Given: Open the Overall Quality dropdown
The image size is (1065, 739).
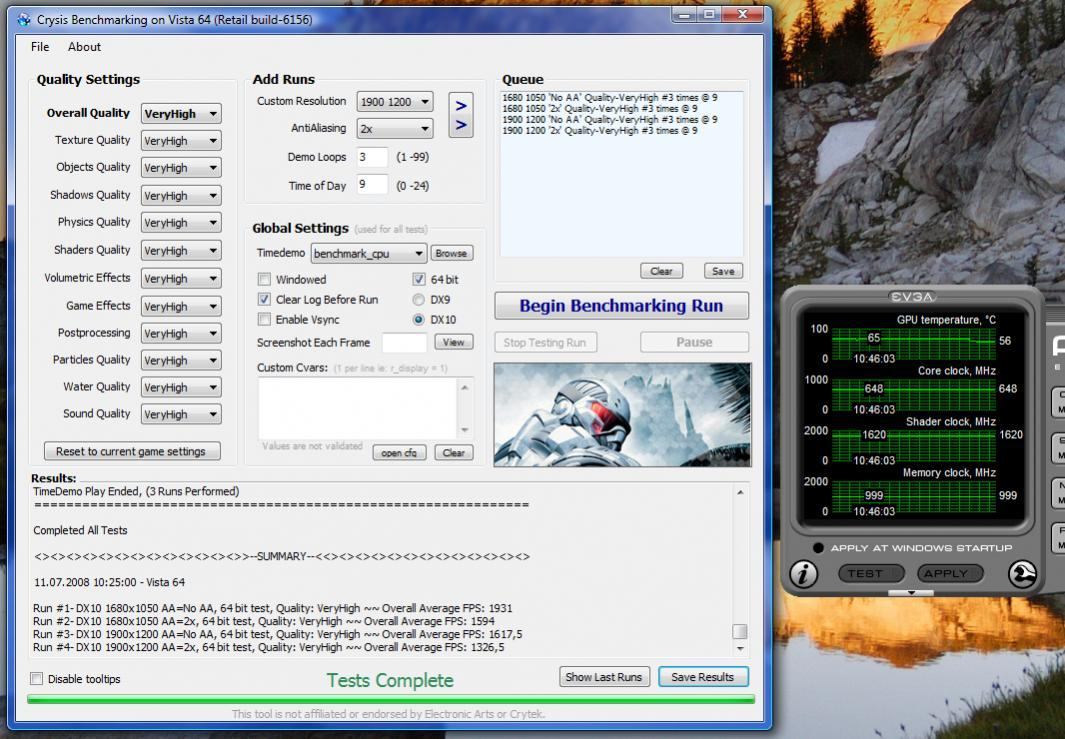Looking at the screenshot, I should [181, 113].
